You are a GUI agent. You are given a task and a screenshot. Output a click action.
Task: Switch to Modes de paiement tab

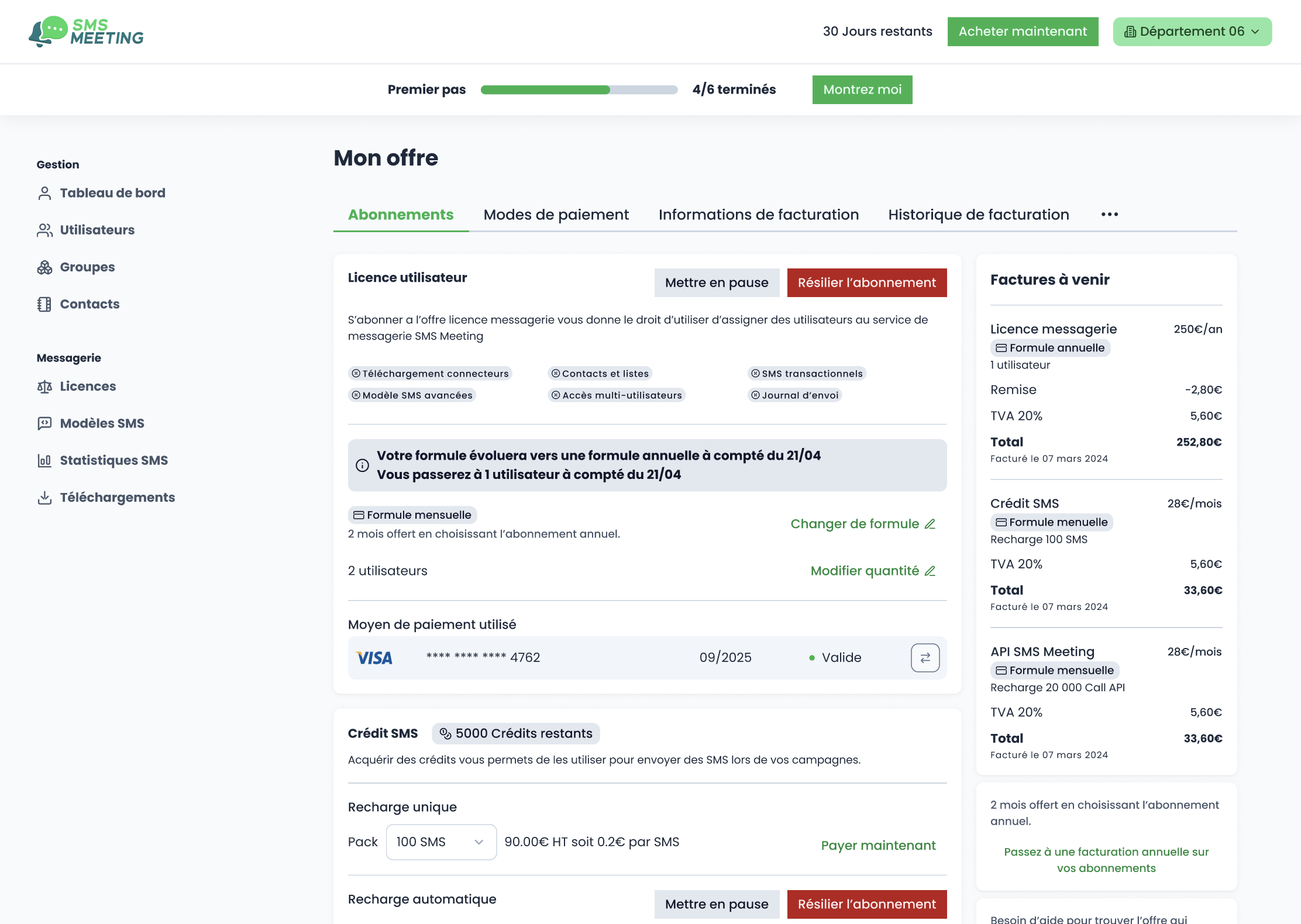tap(556, 215)
